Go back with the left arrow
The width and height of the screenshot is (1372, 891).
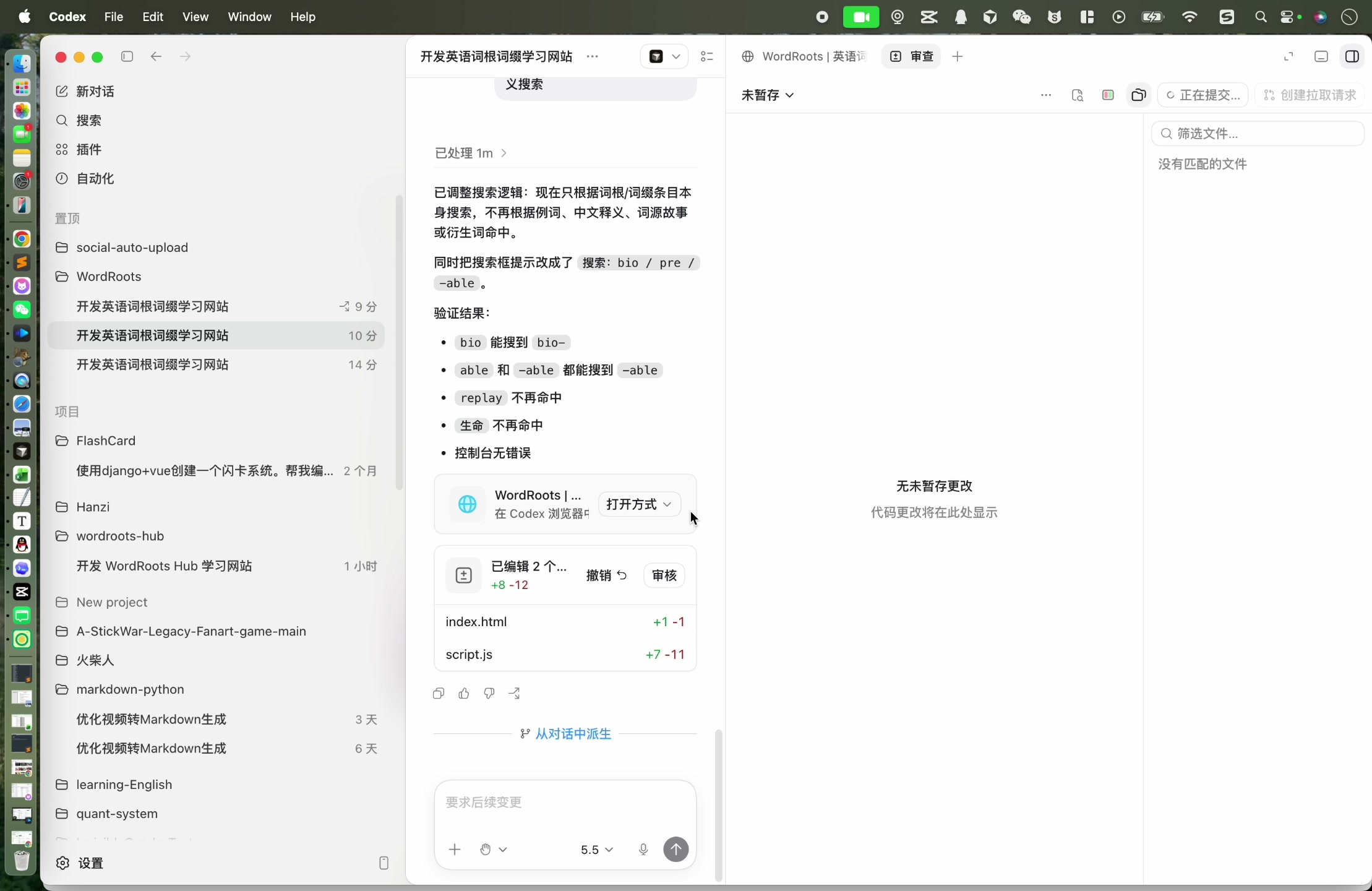click(156, 56)
